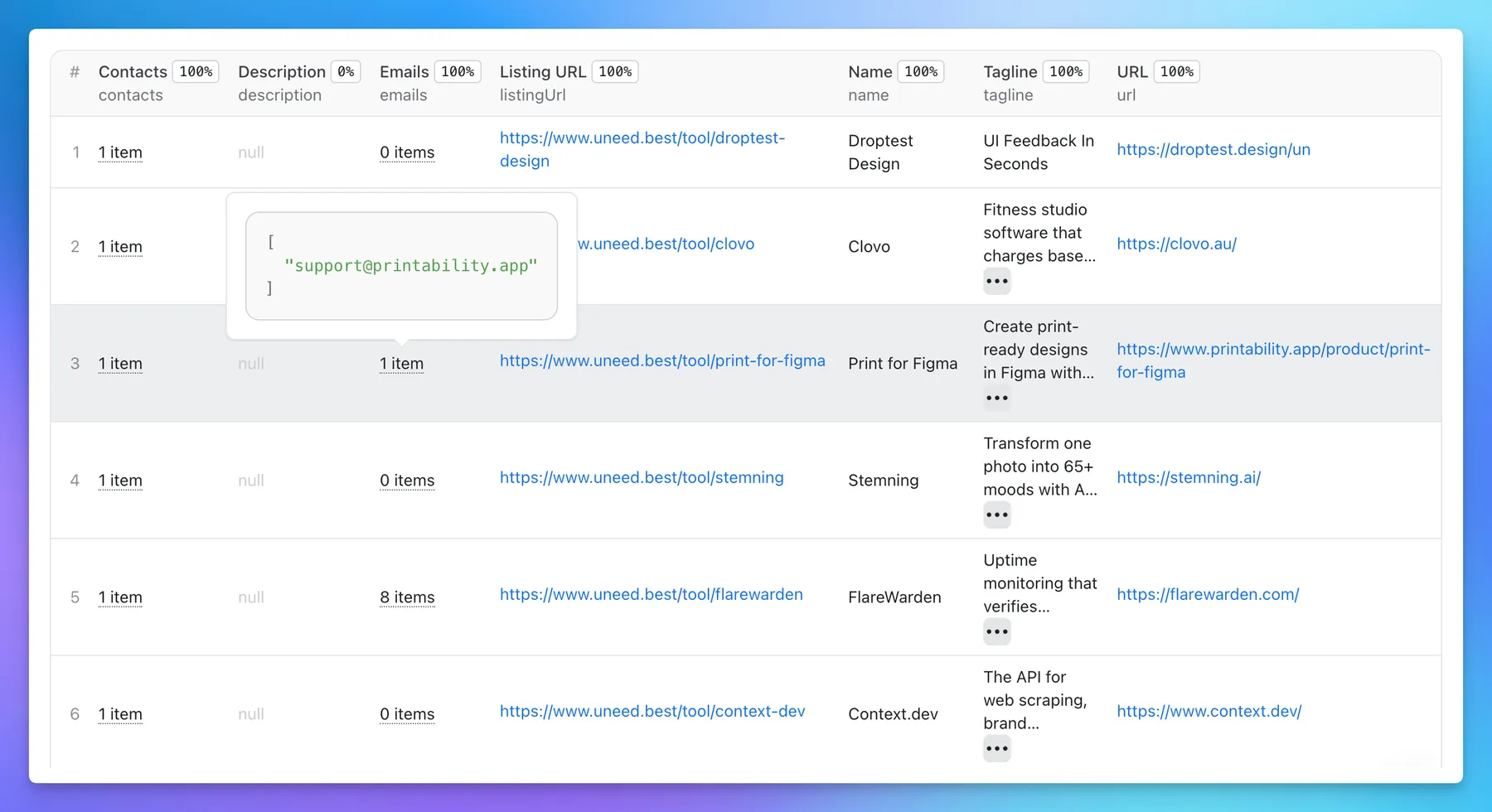Expand row 6 contacts 1 item
Screen dimensions: 1492x812
click(x=120, y=714)
